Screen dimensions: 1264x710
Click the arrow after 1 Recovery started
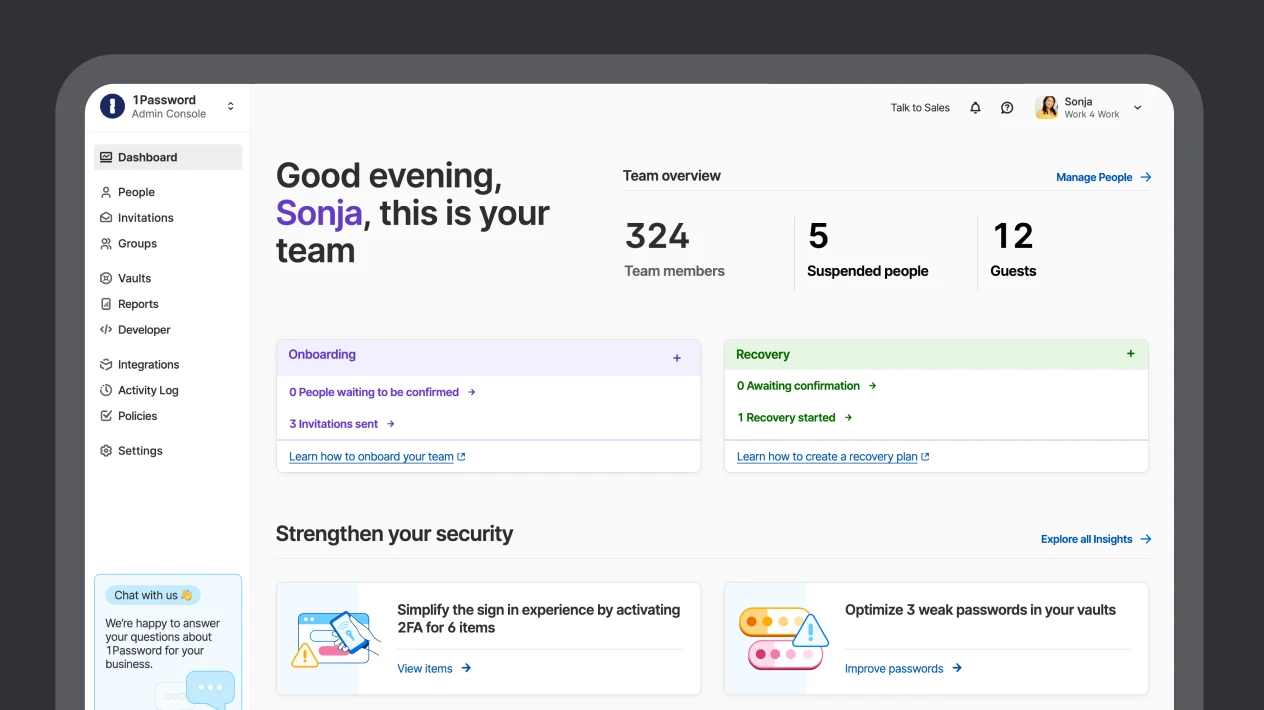(848, 418)
